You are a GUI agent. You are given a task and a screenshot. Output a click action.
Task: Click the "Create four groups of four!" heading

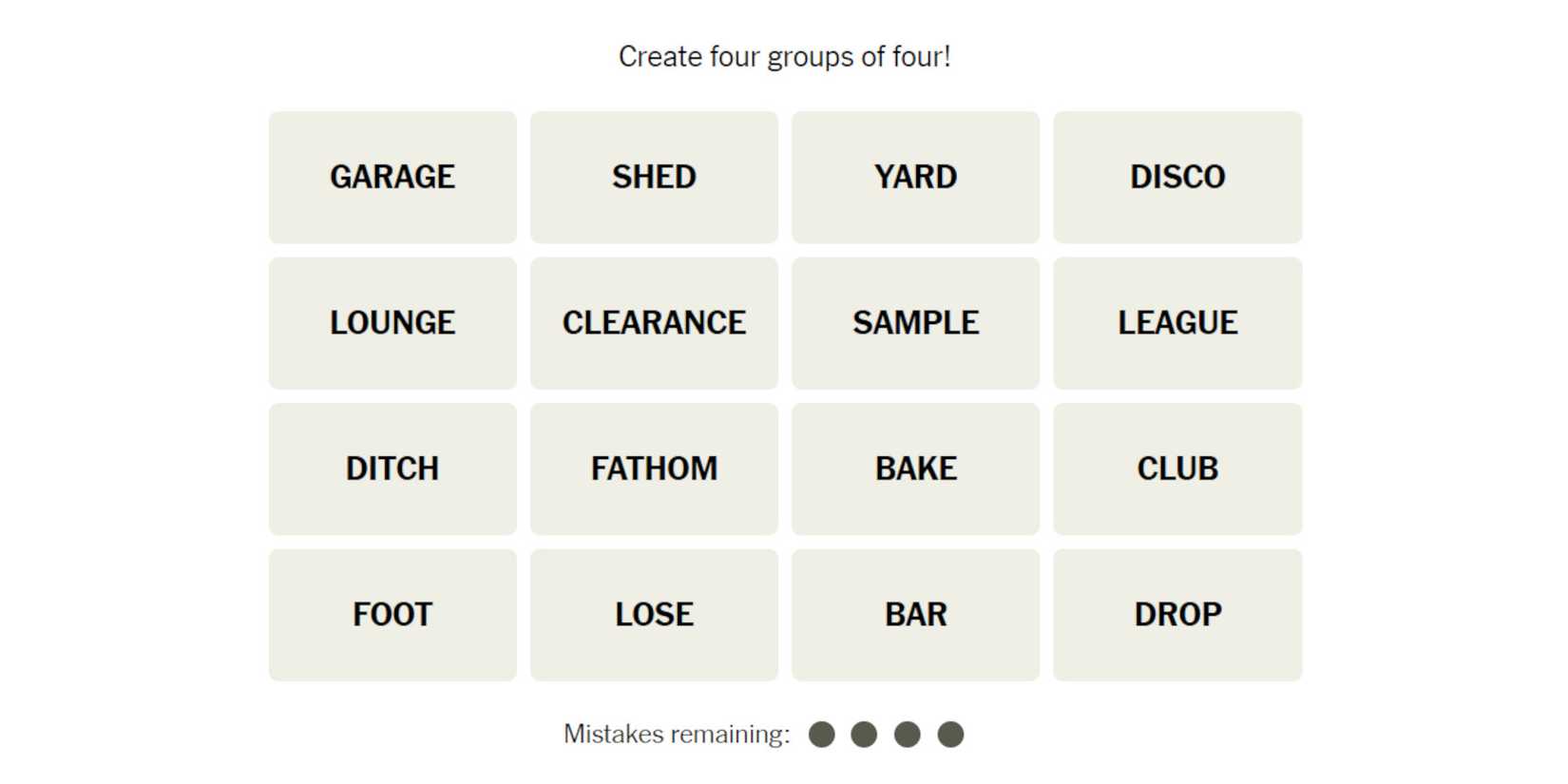coord(784,57)
